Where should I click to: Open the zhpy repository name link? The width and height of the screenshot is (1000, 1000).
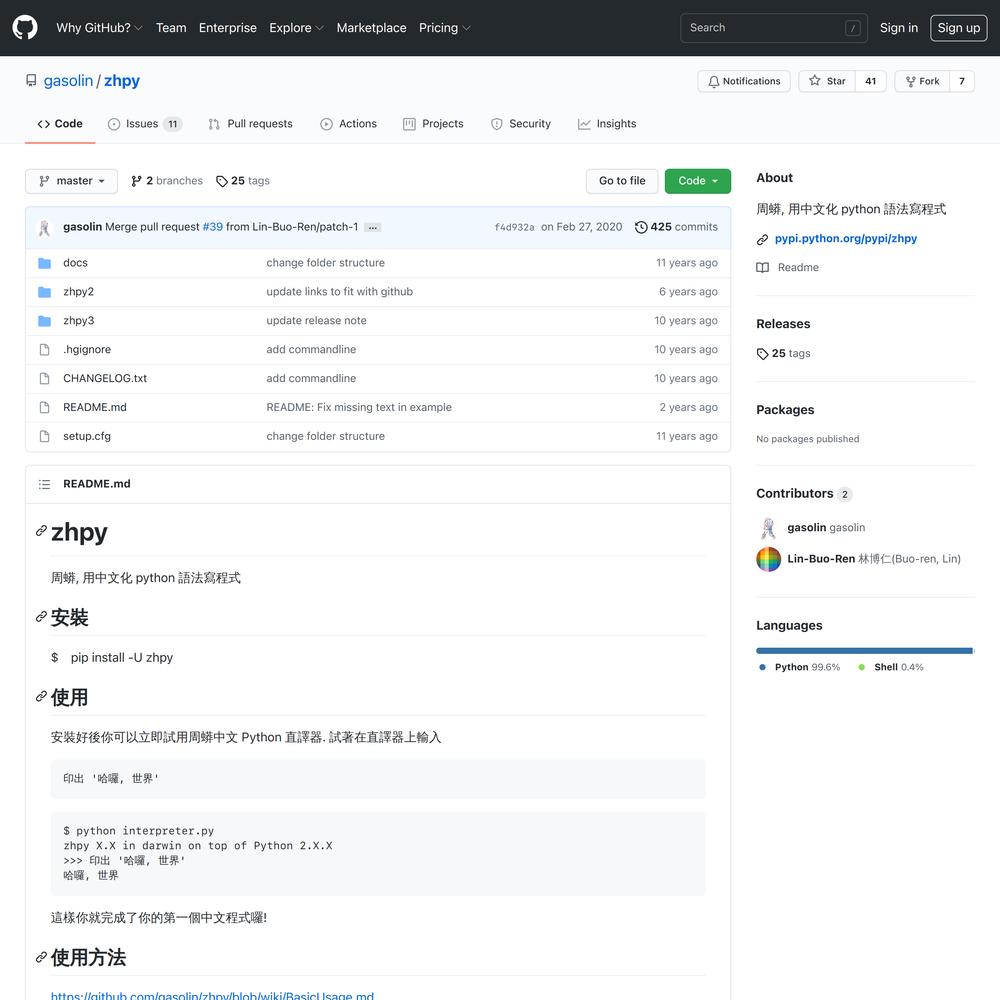point(122,81)
